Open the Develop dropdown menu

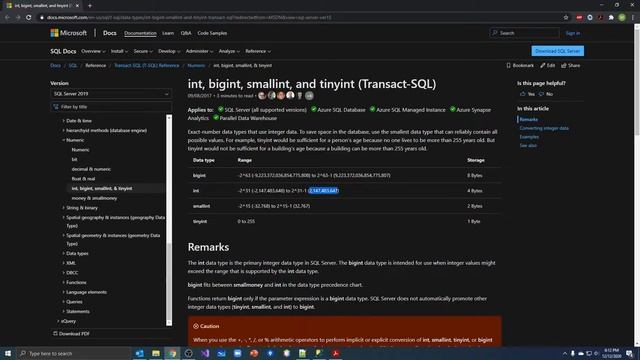169,51
